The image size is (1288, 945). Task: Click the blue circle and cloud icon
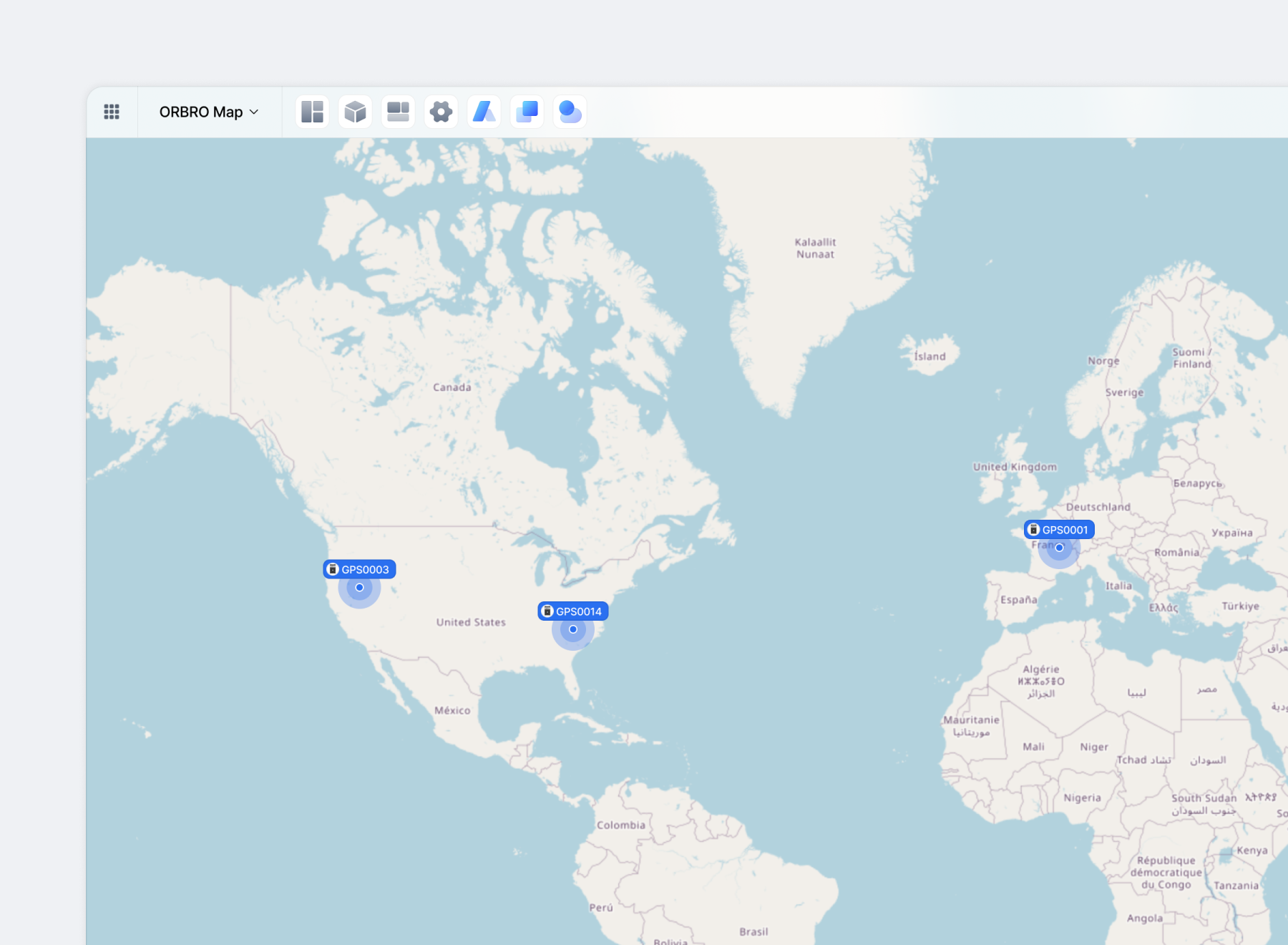pos(570,112)
